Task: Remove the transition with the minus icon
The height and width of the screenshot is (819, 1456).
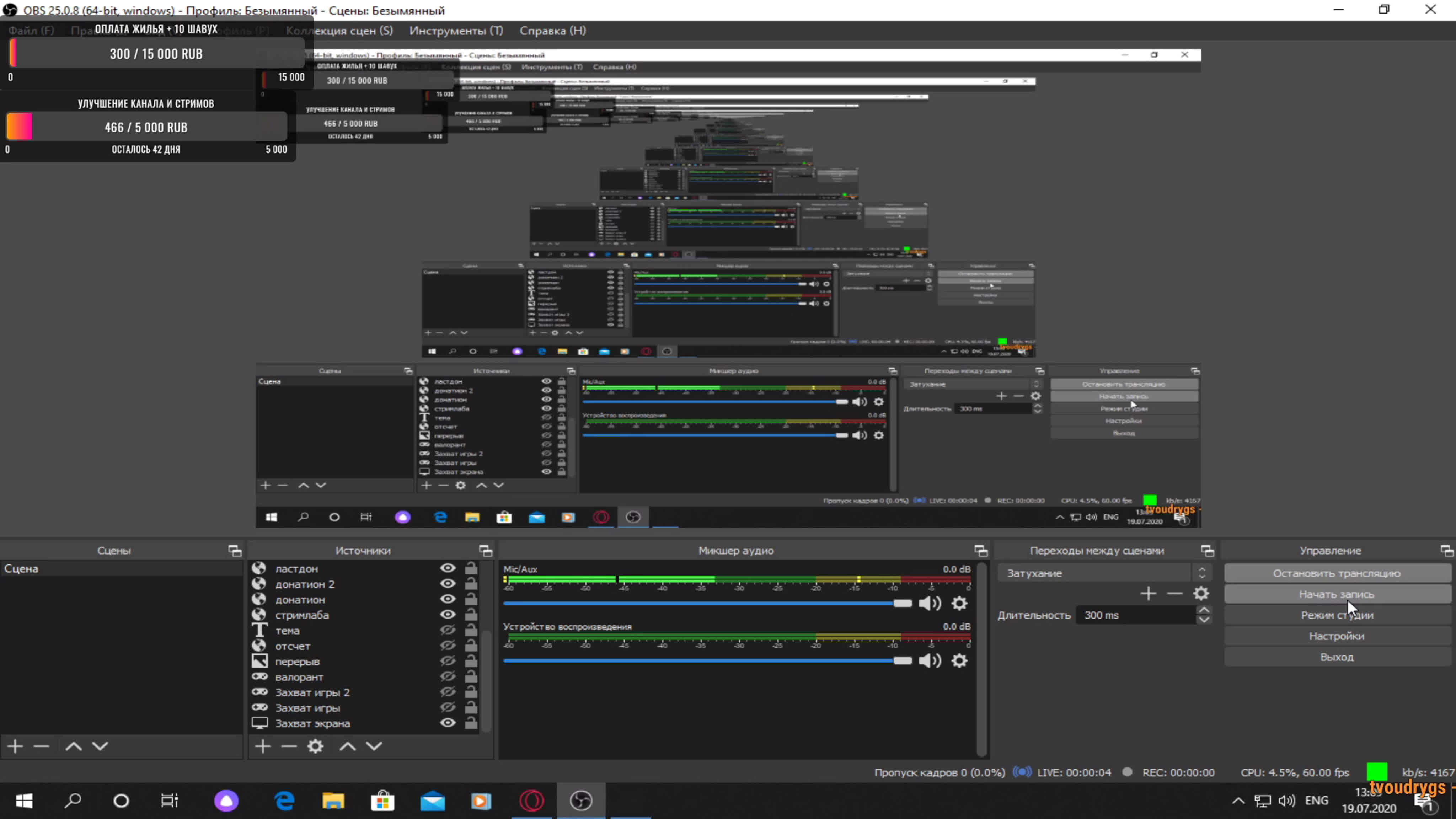Action: [x=1174, y=594]
